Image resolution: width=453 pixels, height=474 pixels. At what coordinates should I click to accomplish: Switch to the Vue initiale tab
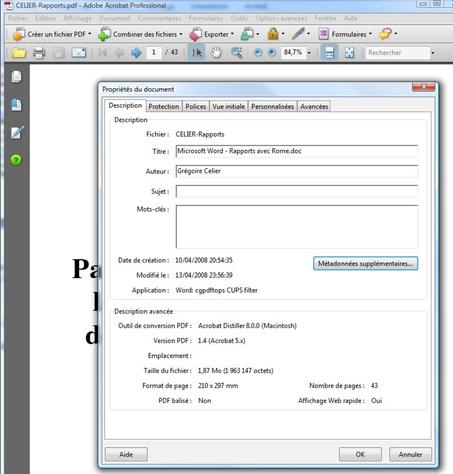coord(229,106)
